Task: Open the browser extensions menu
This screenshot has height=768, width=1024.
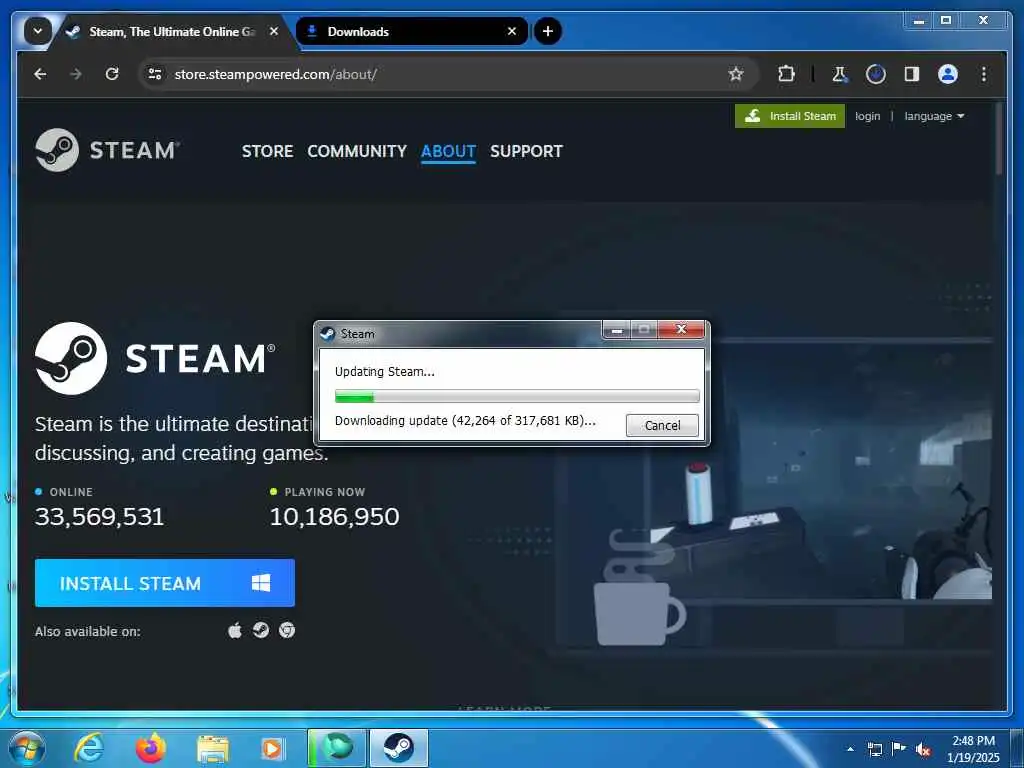Action: 786,74
